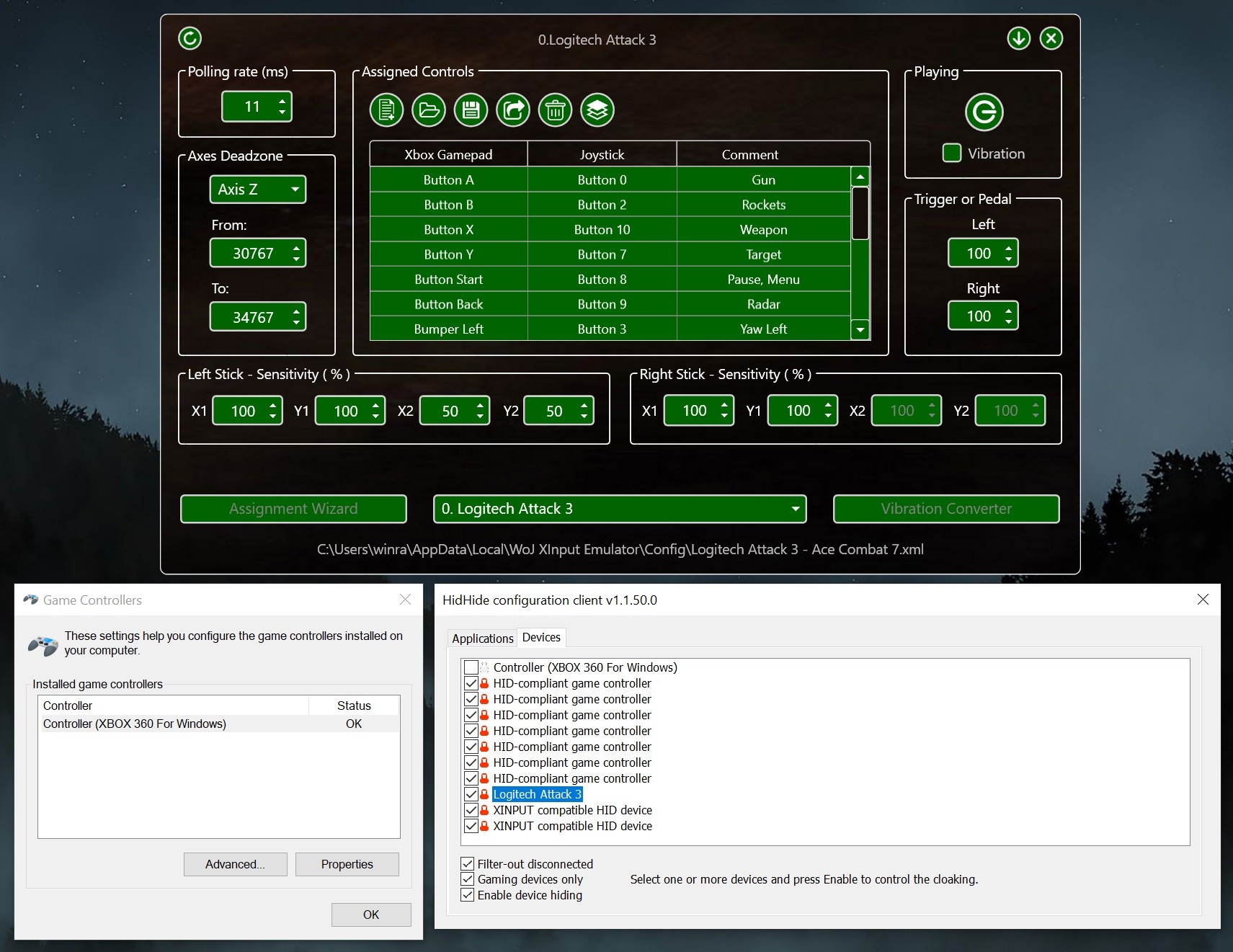Viewport: 1233px width, 952px height.
Task: Increase the polling rate stepper value
Action: coord(282,102)
